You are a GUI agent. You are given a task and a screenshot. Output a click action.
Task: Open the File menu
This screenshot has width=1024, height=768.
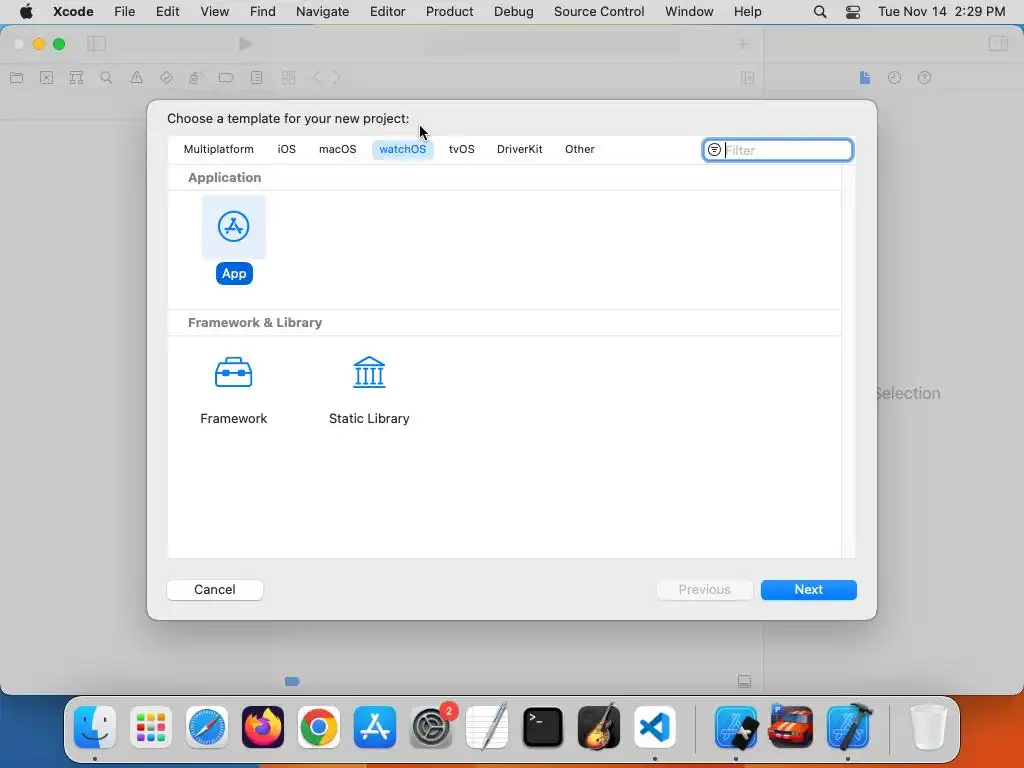tap(124, 11)
